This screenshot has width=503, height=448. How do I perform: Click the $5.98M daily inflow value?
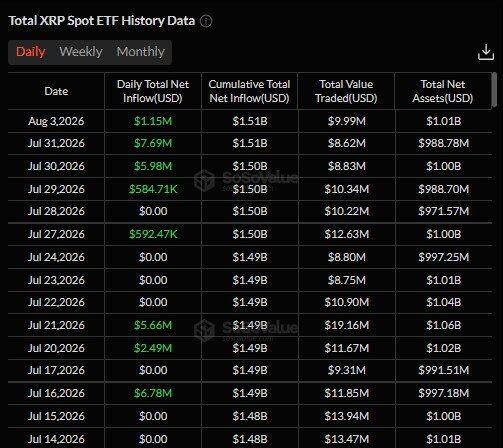click(x=153, y=166)
